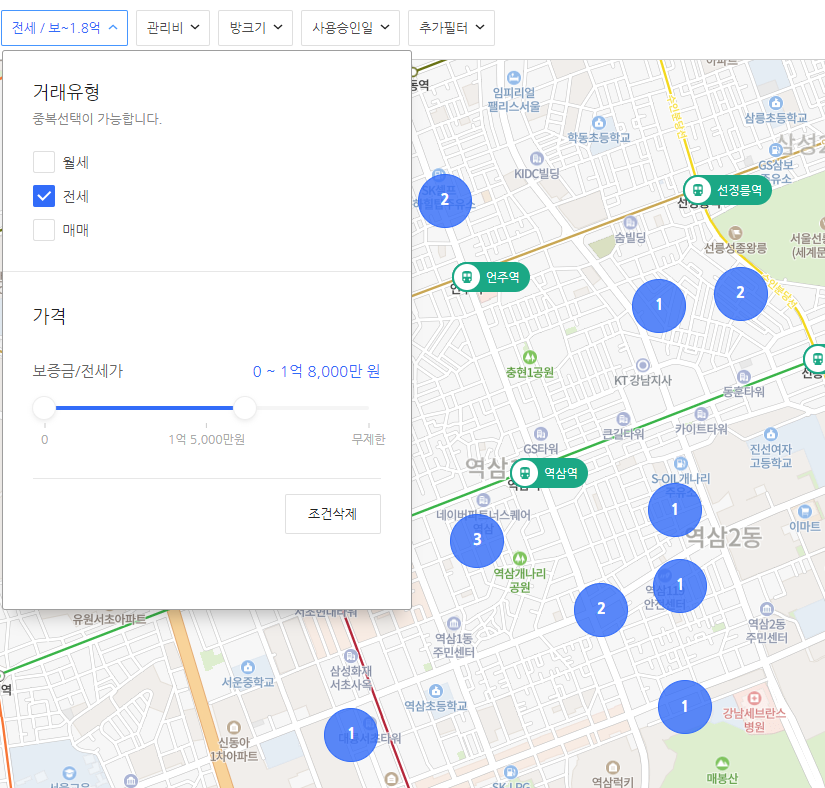Click the KIDC빌딩 building icon
The width and height of the screenshot is (825, 788).
click(x=537, y=158)
